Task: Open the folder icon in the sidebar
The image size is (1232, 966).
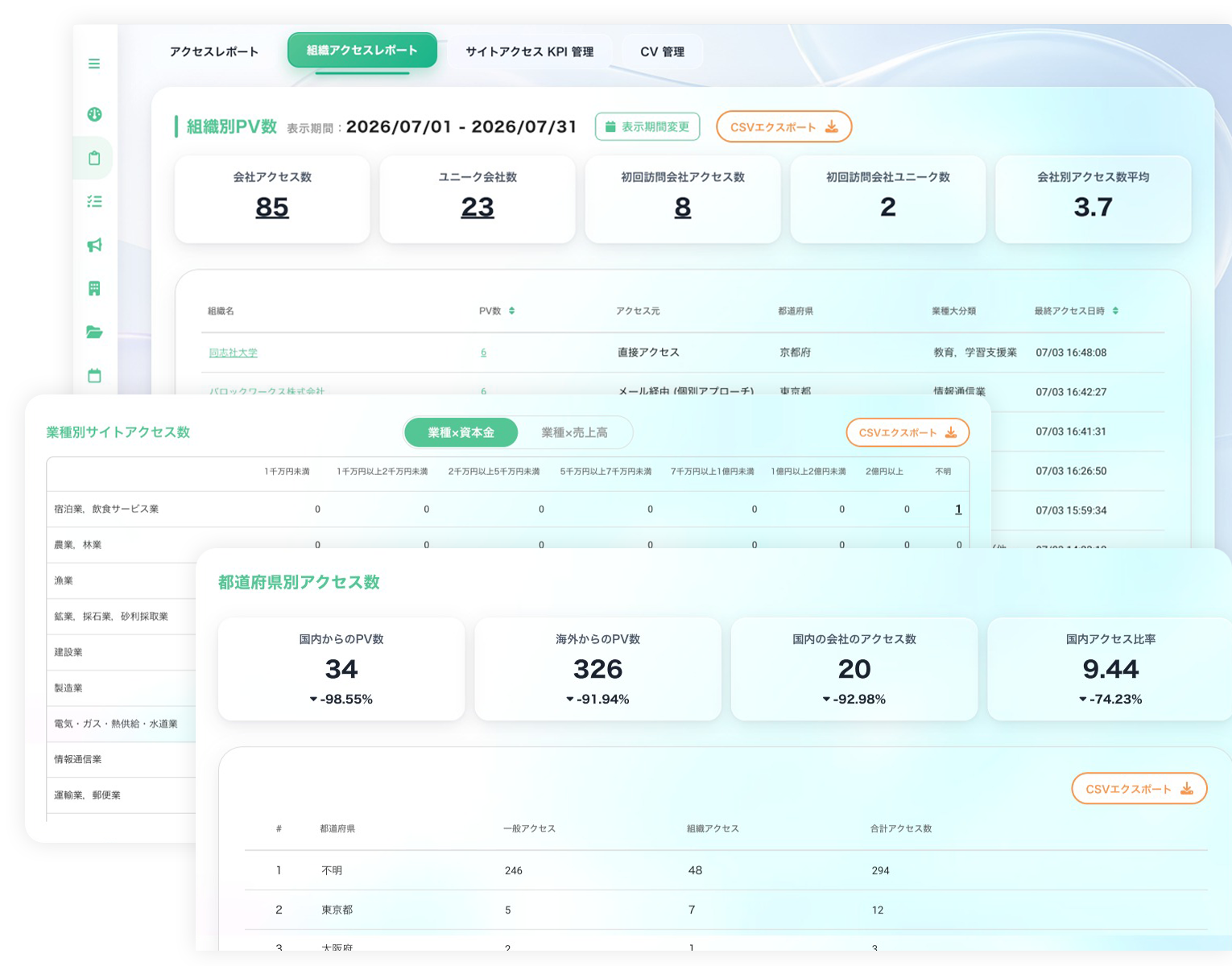Action: click(x=94, y=332)
